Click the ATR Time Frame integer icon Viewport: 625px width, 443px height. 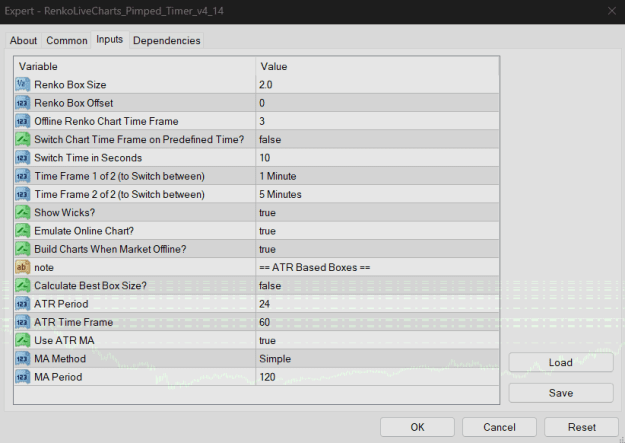click(22, 322)
